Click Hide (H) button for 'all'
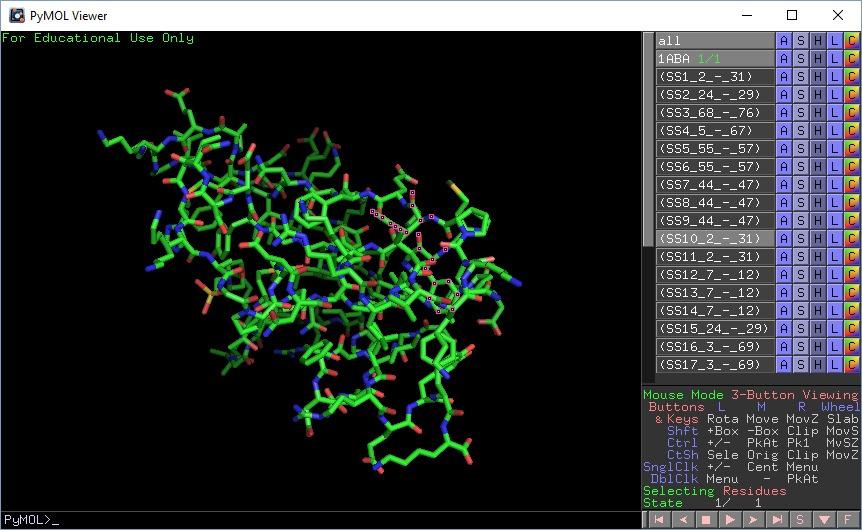This screenshot has width=862, height=530. click(x=817, y=41)
